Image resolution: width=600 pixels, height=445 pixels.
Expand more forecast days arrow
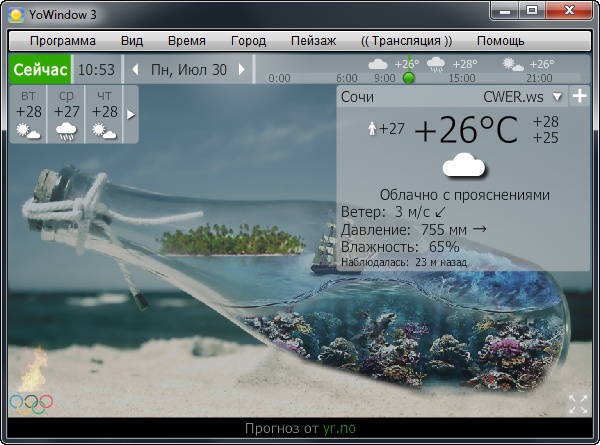click(130, 114)
